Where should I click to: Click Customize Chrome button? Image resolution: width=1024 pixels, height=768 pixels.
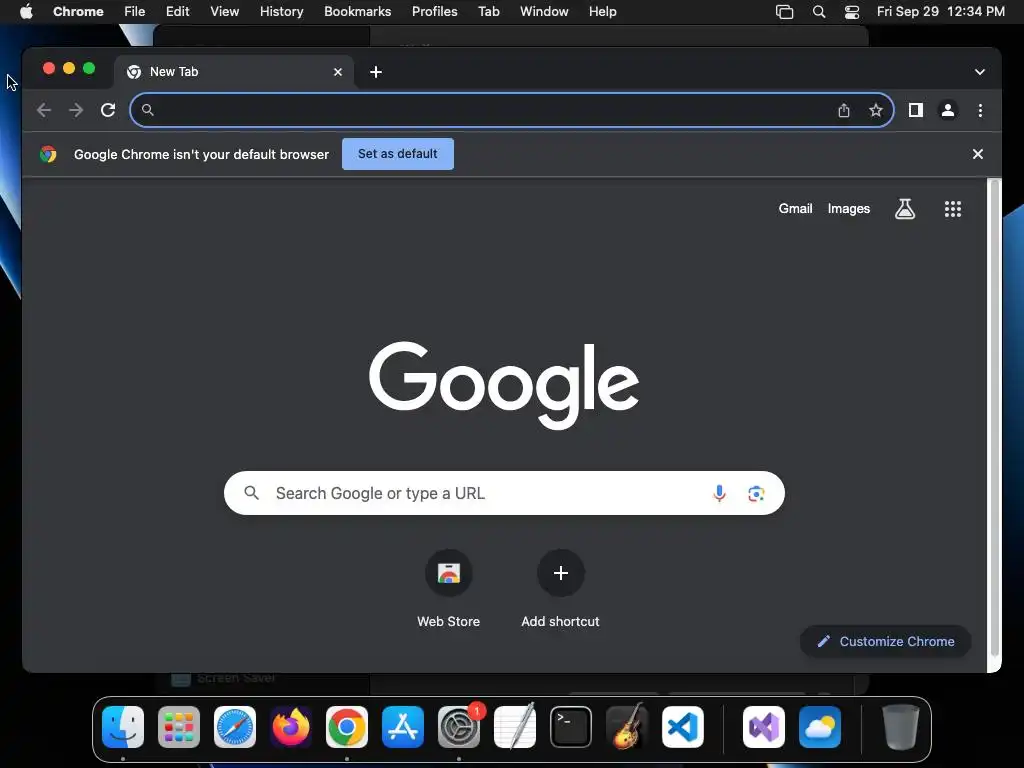pos(886,641)
